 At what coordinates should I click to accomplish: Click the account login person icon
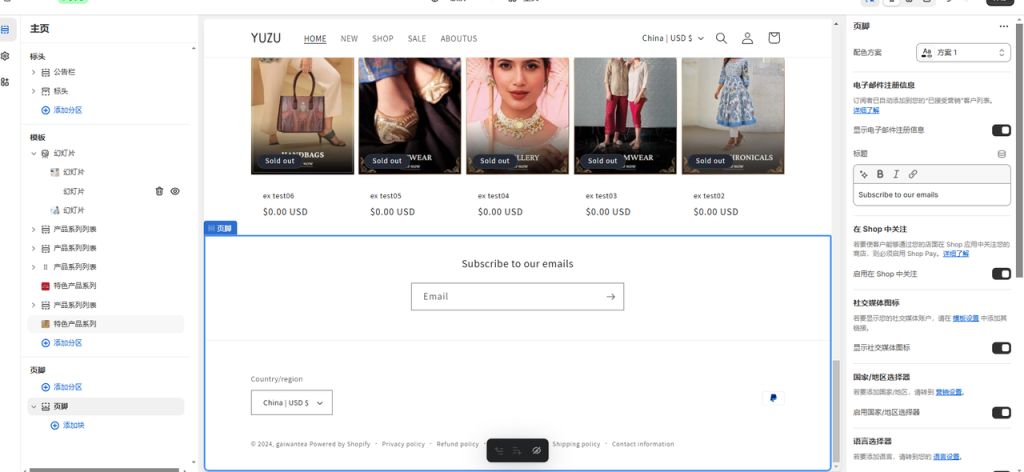click(748, 38)
